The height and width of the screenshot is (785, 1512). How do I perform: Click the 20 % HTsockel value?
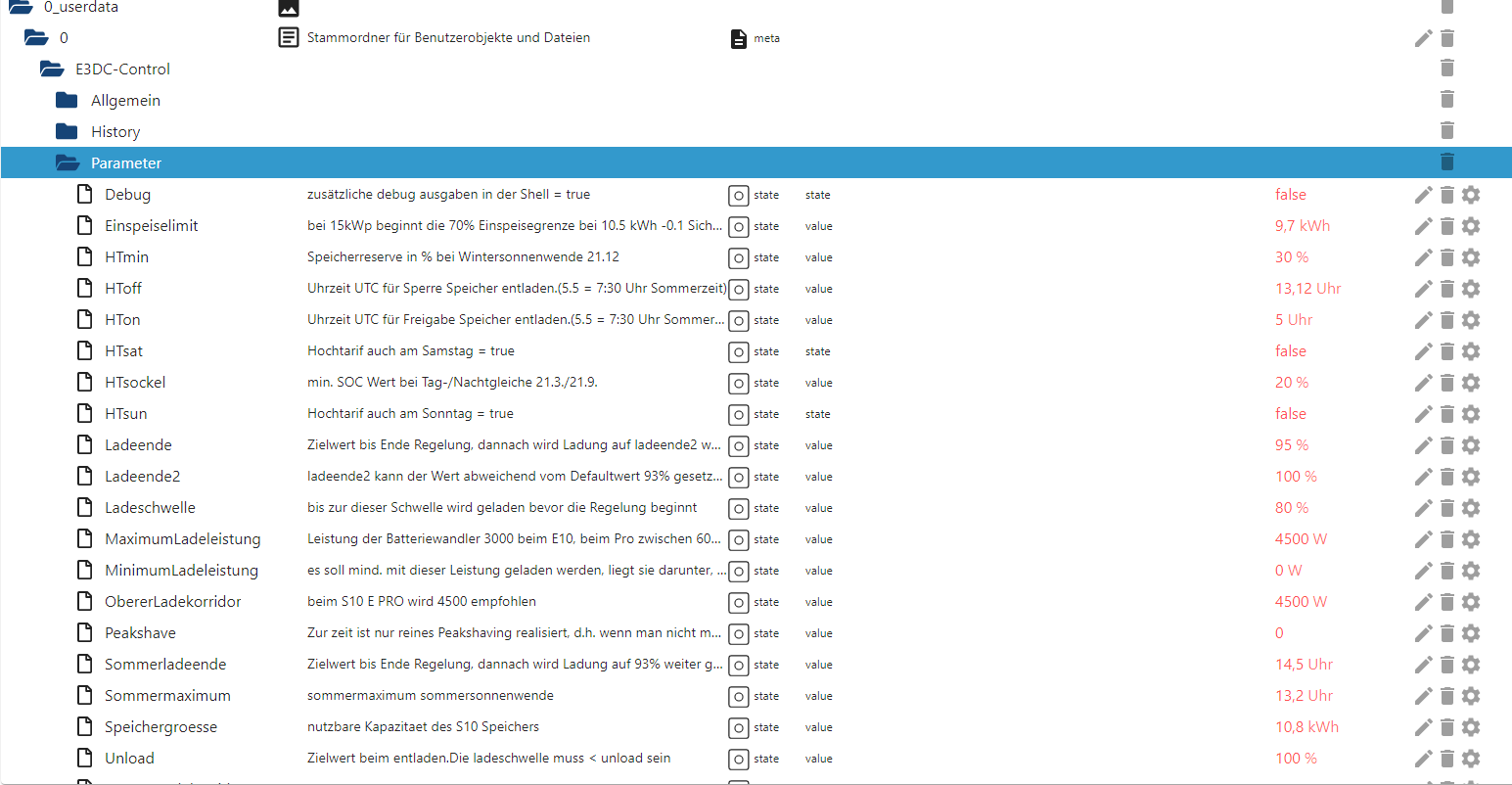[x=1291, y=383]
